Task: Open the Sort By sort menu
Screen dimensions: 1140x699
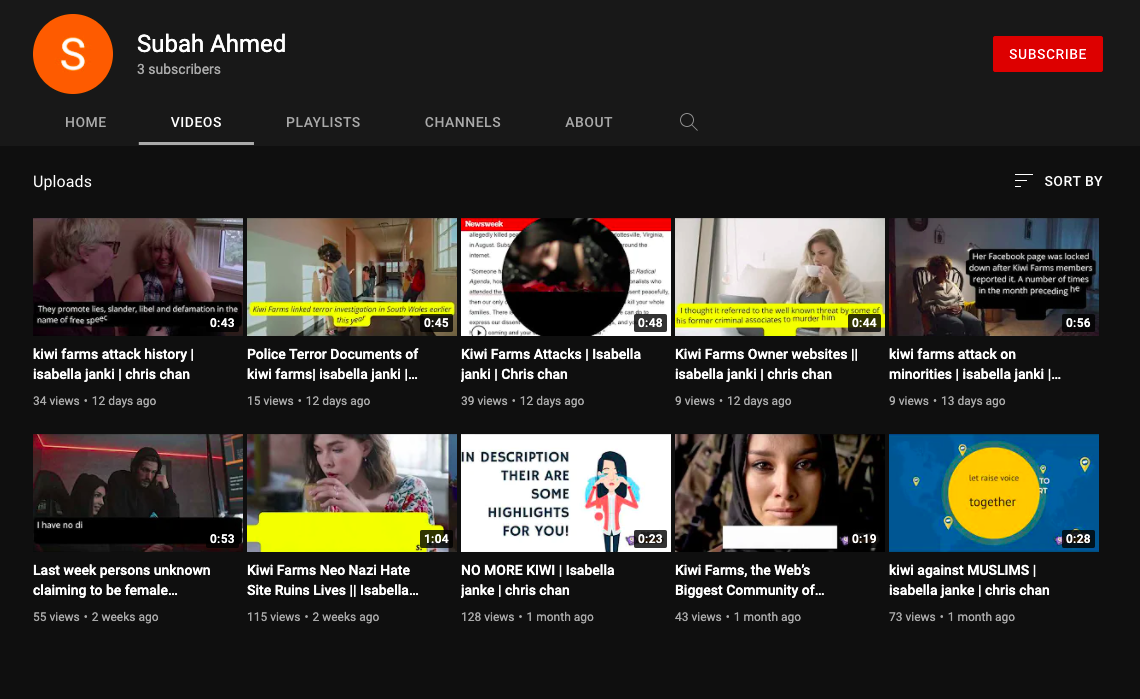Action: pyautogui.click(x=1059, y=181)
